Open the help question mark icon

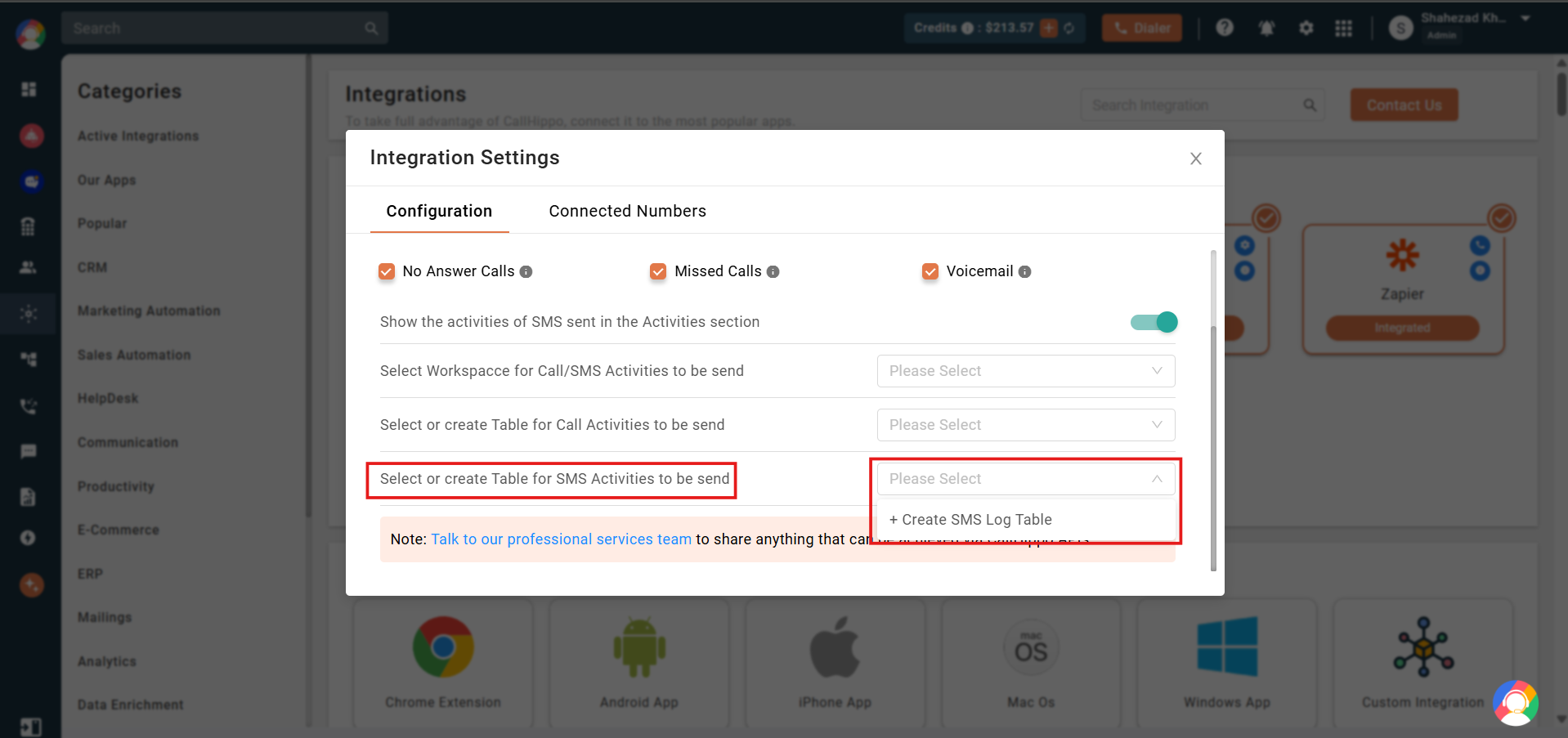tap(1225, 28)
